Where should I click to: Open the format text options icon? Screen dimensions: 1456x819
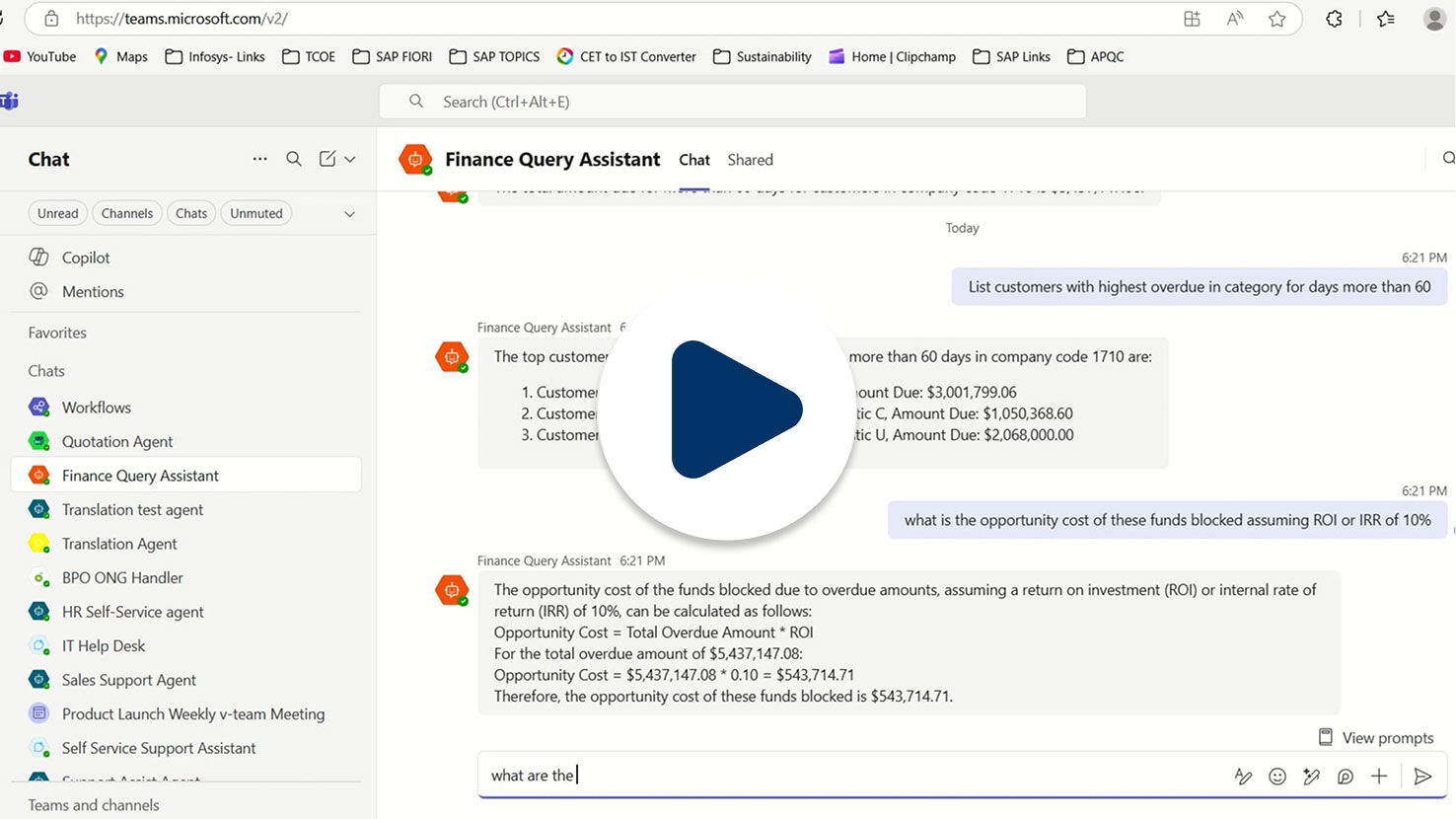(x=1243, y=777)
